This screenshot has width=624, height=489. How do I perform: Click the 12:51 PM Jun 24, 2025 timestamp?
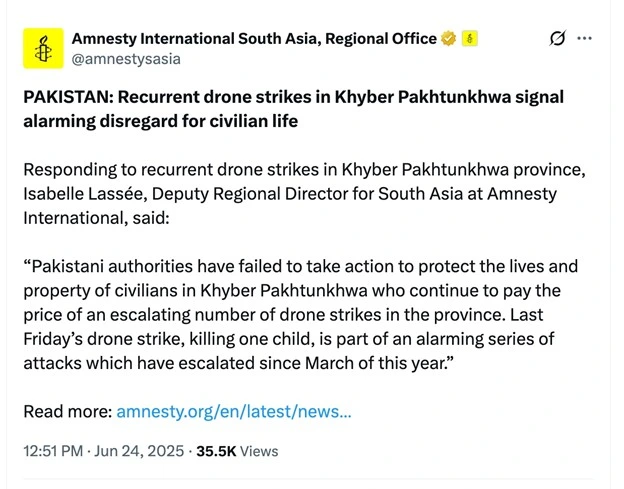coord(103,451)
